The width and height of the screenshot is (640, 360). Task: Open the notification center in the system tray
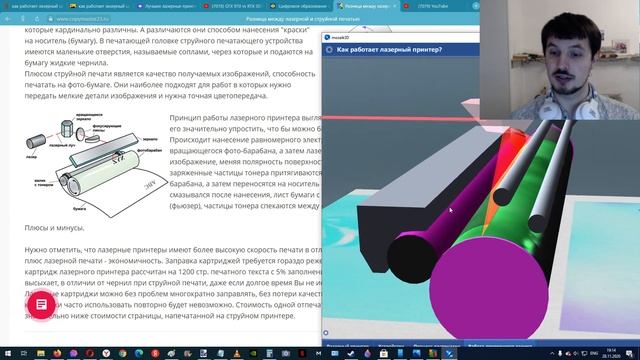pos(629,353)
